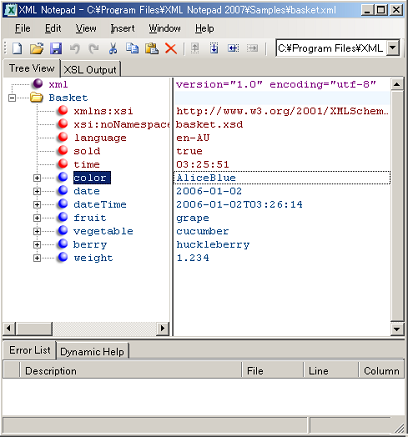Click tree pane horizontal scroll right arrow
Image resolution: width=408 pixels, height=437 pixels.
click(x=162, y=329)
